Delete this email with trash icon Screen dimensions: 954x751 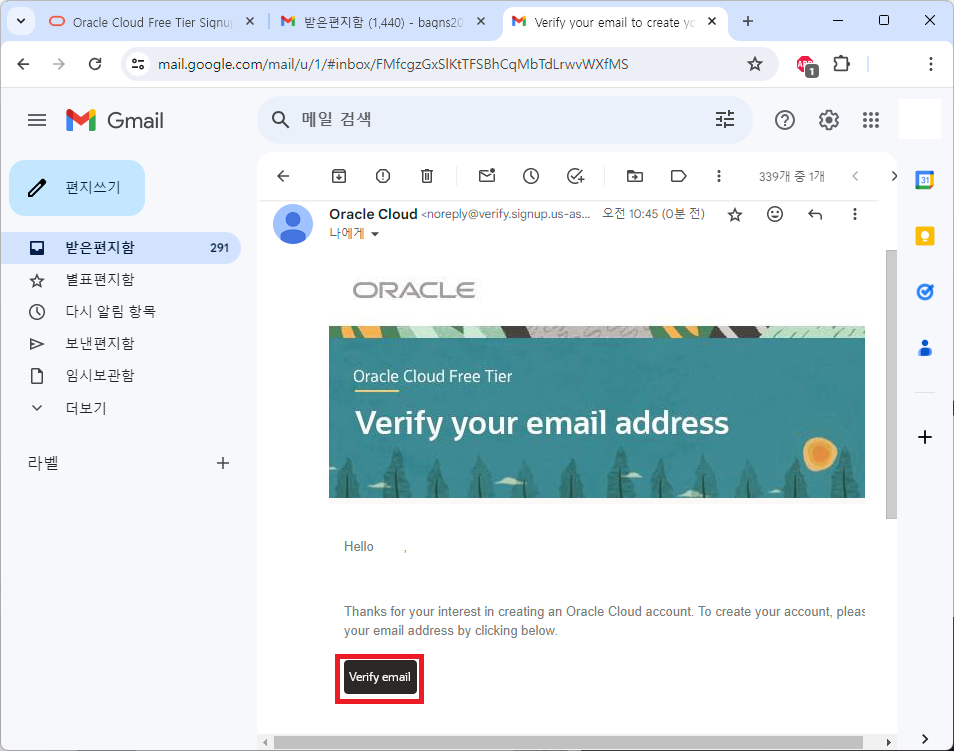(x=427, y=176)
